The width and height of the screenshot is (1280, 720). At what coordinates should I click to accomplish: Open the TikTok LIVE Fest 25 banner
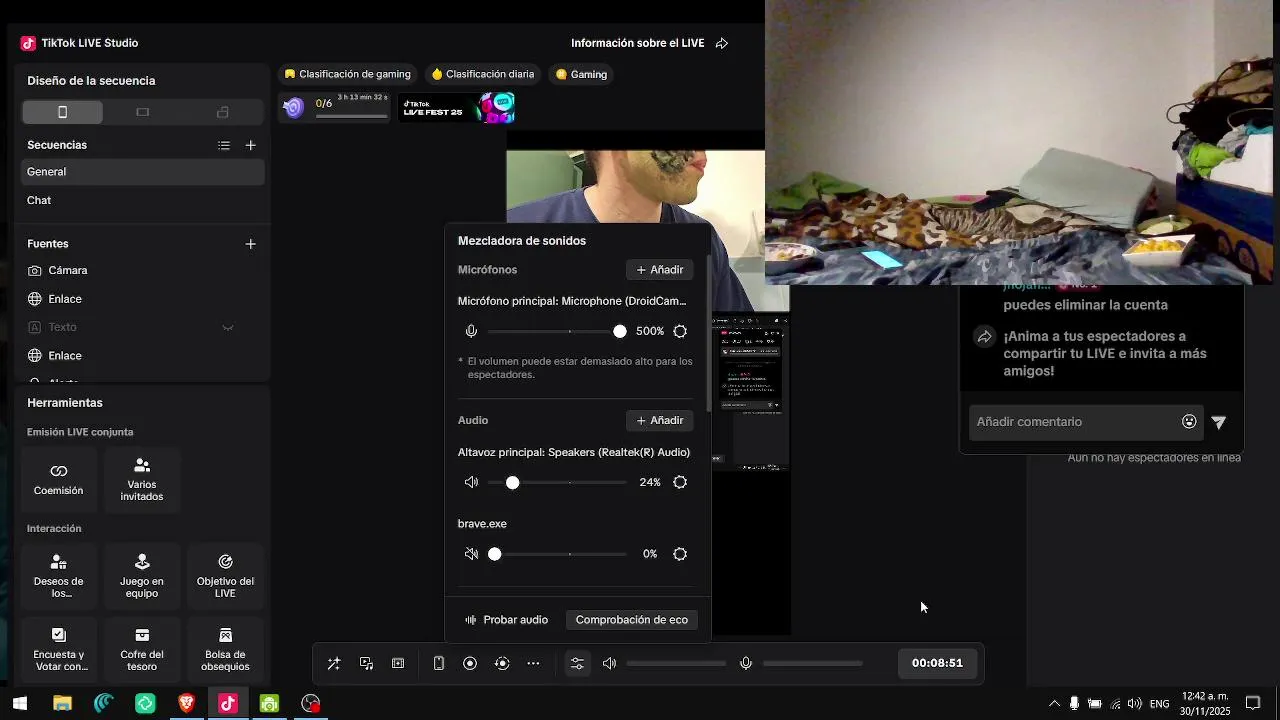click(x=457, y=107)
